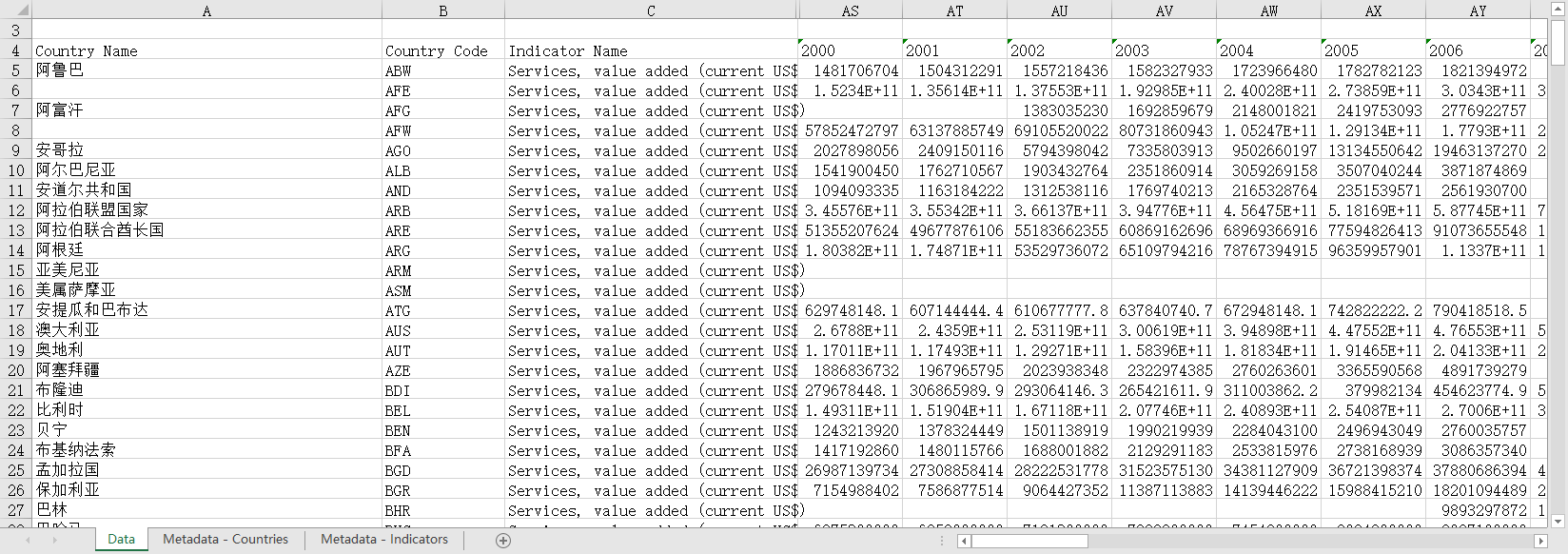Screen dimensions: 1568x554
Task: Select column AT header
Action: pyautogui.click(x=955, y=10)
